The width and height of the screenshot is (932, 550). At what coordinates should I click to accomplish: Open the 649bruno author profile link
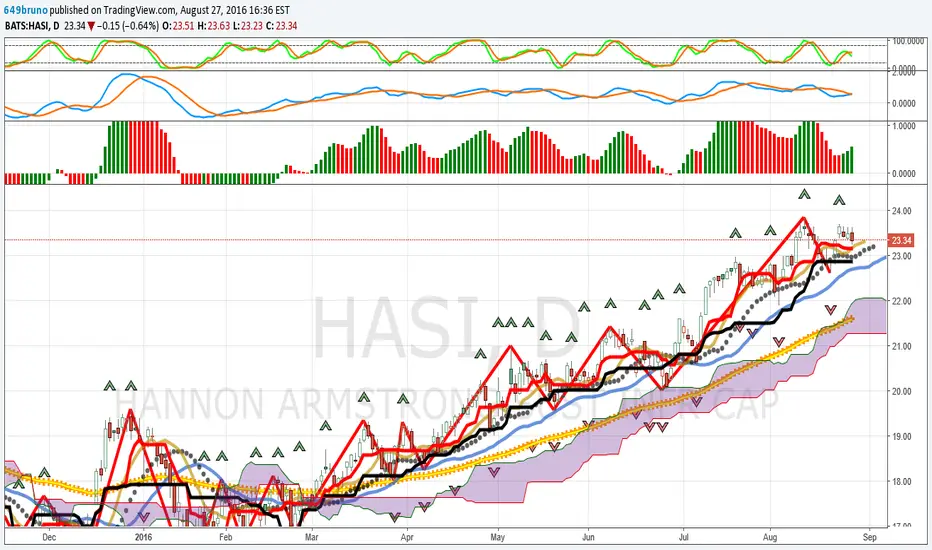(26, 10)
